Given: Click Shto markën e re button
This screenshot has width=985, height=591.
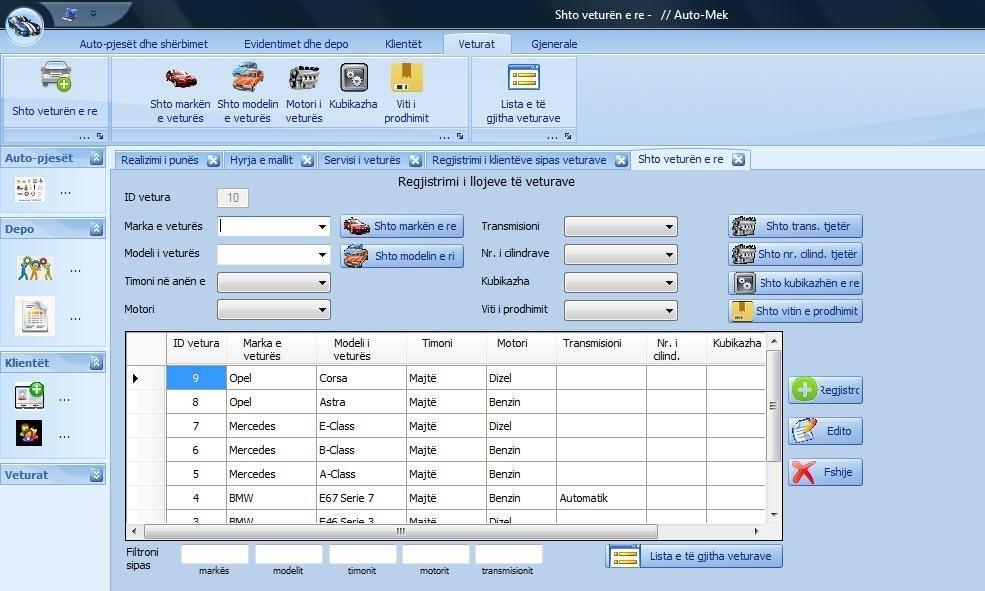Looking at the screenshot, I should pos(402,226).
